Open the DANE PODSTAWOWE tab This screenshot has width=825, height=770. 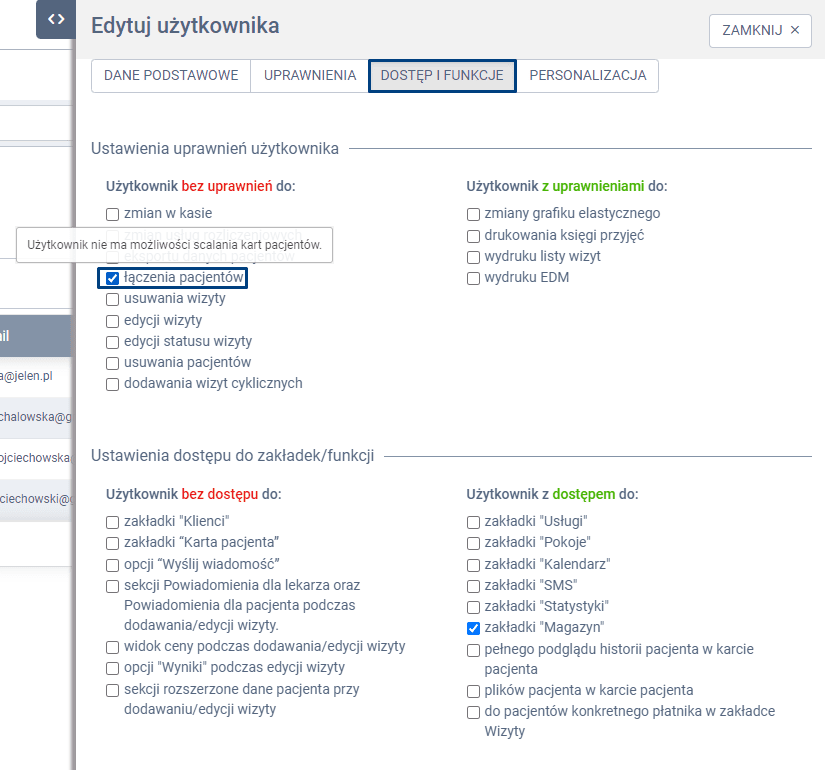171,75
